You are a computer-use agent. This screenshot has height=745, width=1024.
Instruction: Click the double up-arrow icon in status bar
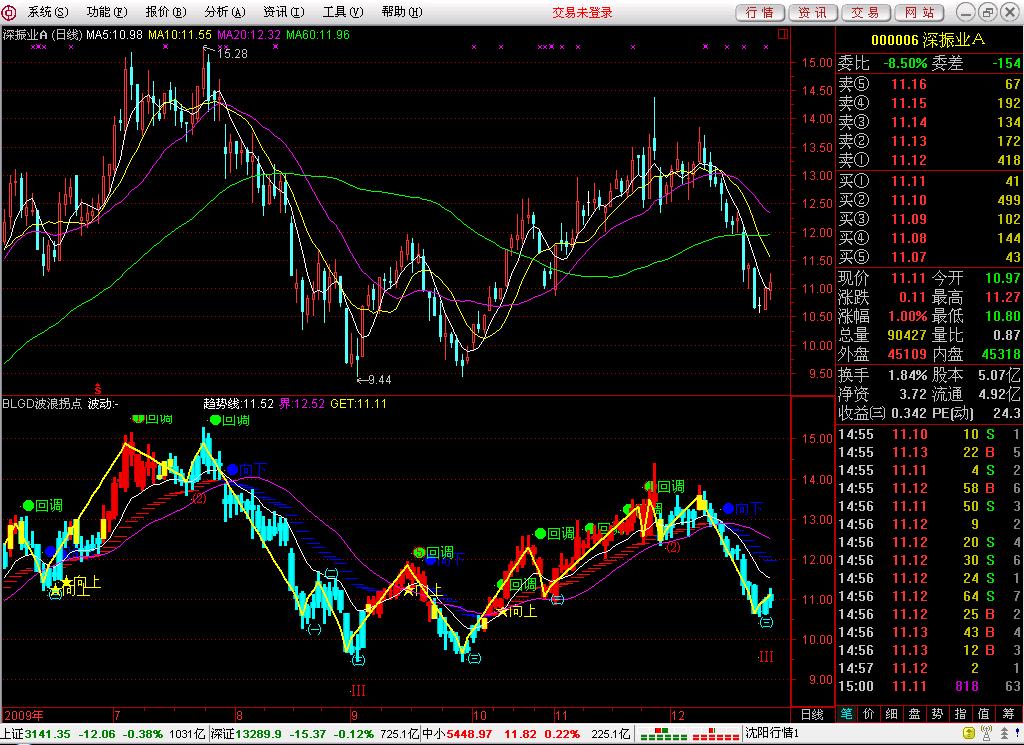click(1004, 734)
